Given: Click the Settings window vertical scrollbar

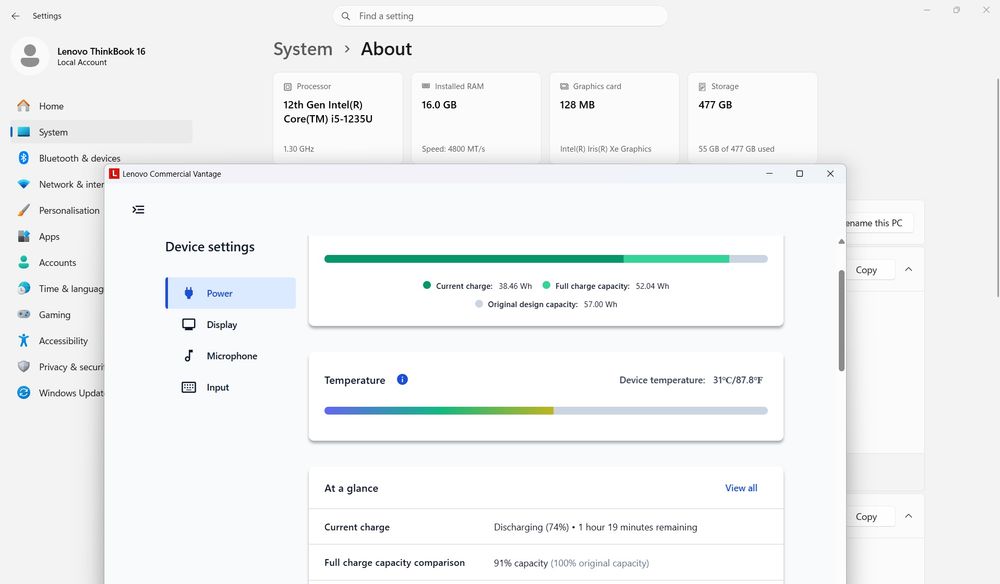Looking at the screenshot, I should [997, 187].
